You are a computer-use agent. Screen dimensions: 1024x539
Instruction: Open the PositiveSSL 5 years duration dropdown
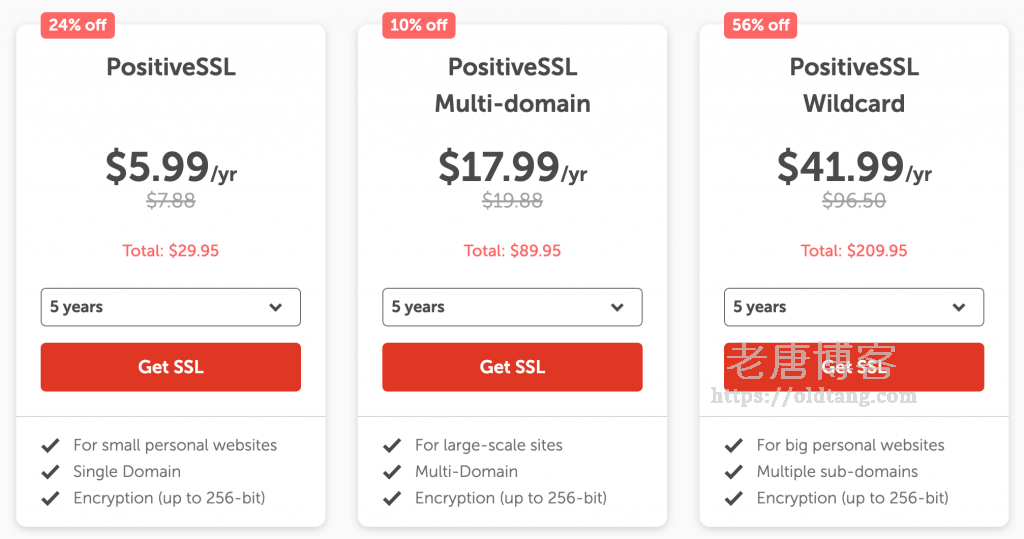[170, 307]
